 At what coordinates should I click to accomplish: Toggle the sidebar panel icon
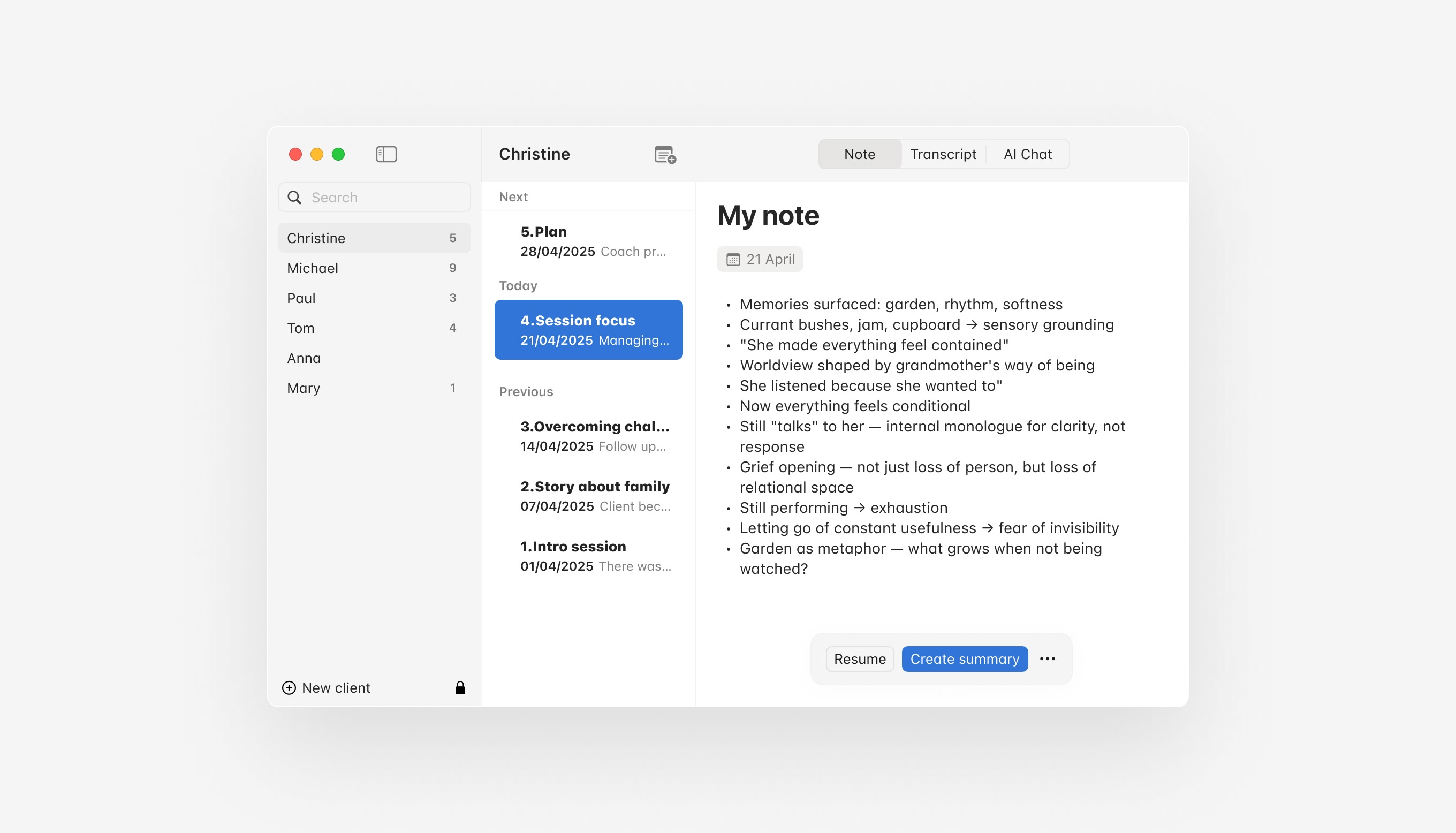tap(386, 154)
